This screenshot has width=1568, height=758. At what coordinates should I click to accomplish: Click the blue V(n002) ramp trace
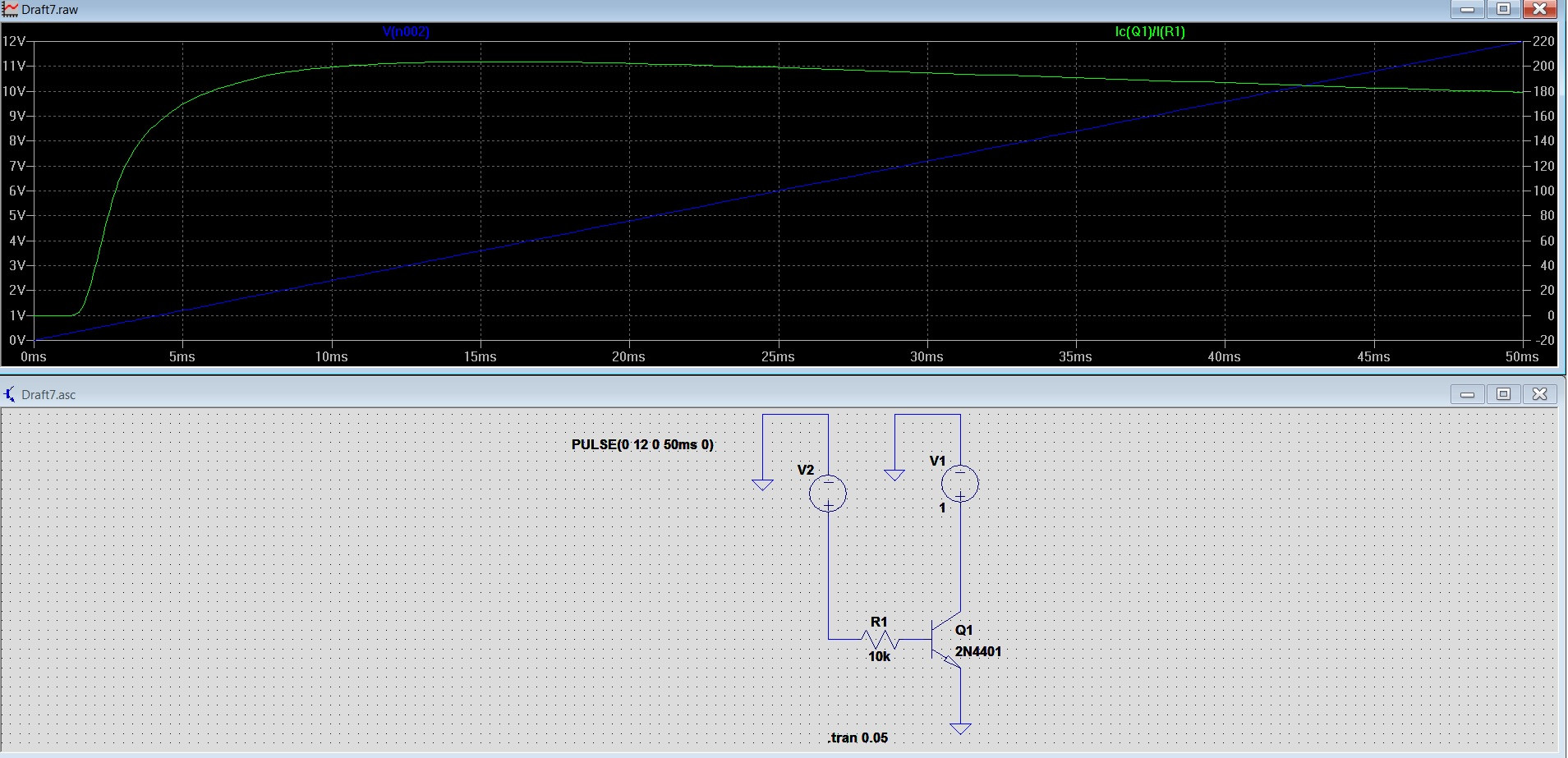(x=779, y=190)
